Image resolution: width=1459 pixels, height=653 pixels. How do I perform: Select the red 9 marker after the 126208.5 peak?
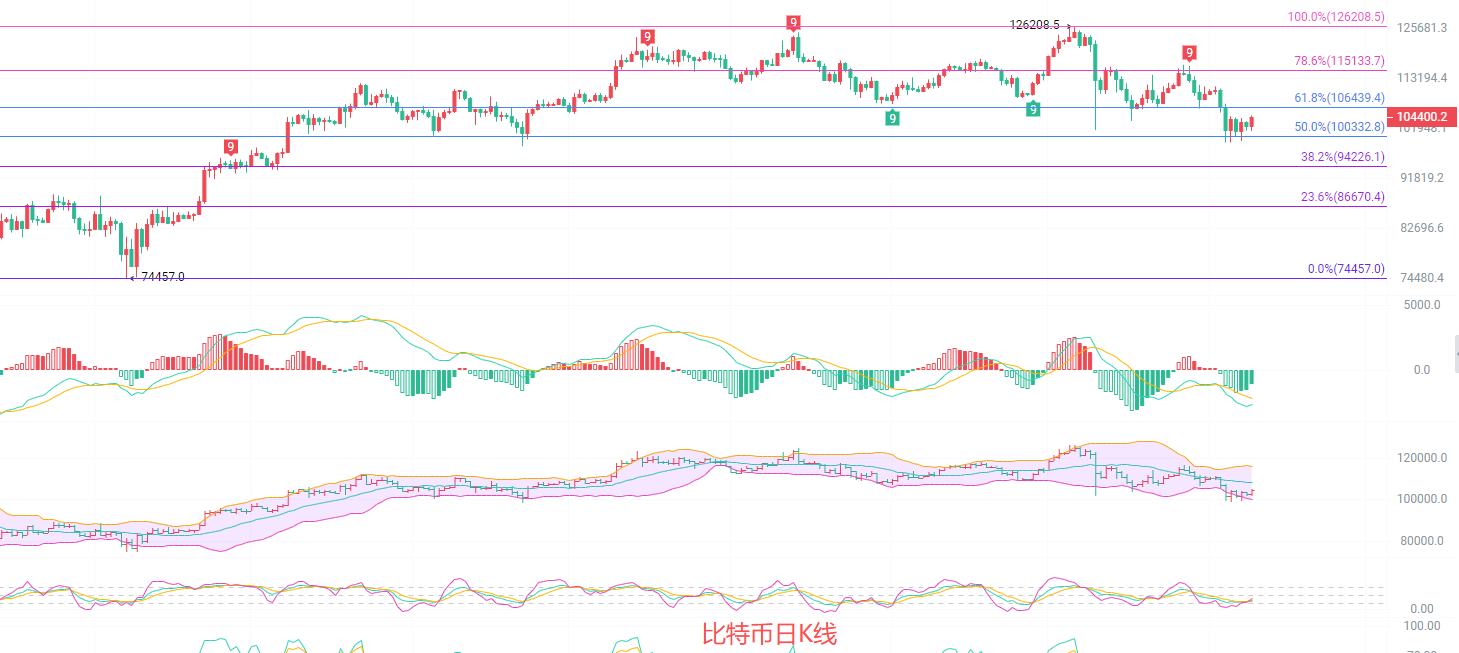[x=1189, y=53]
